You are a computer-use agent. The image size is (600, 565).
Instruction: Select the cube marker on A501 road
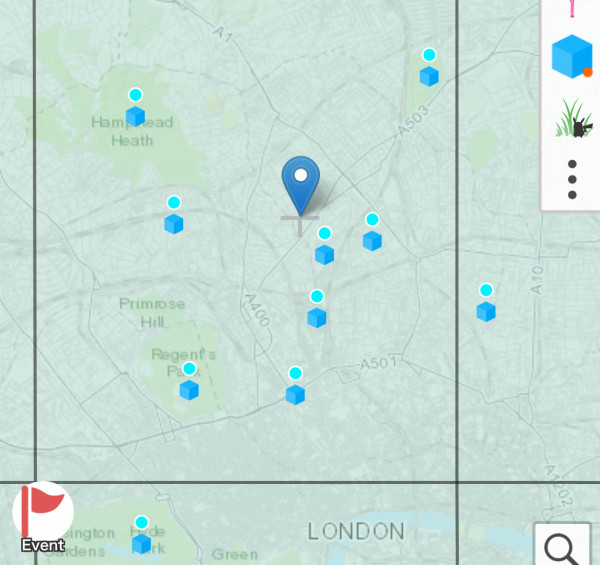click(x=295, y=394)
